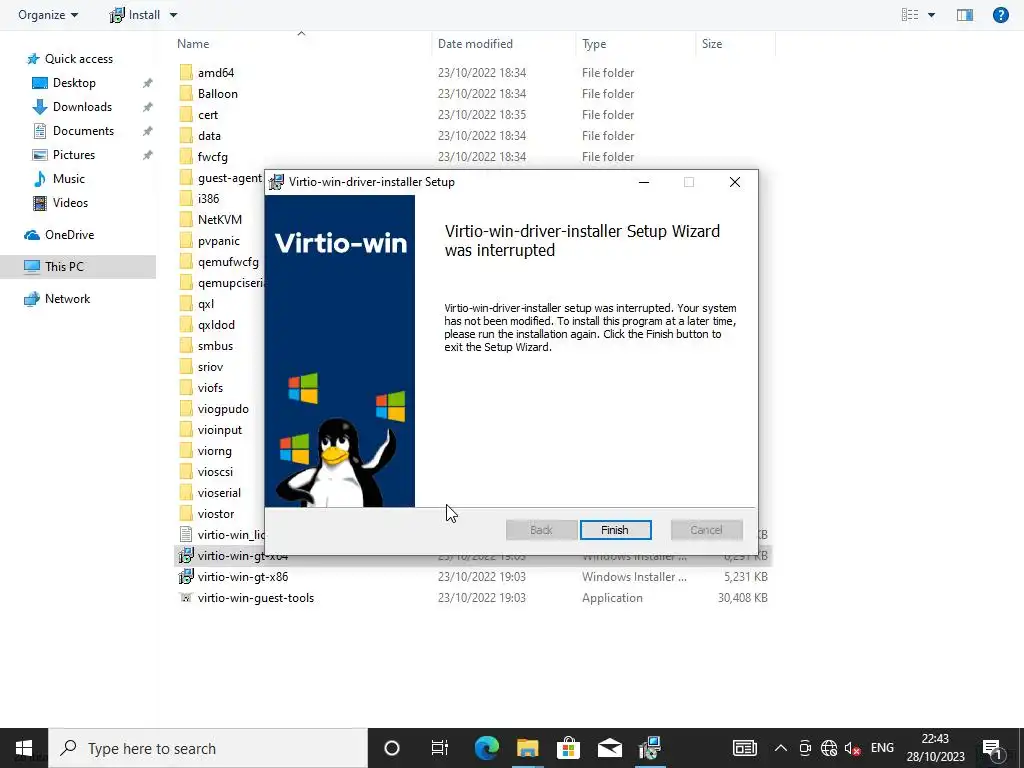Click the Install toolbar button

[x=135, y=14]
